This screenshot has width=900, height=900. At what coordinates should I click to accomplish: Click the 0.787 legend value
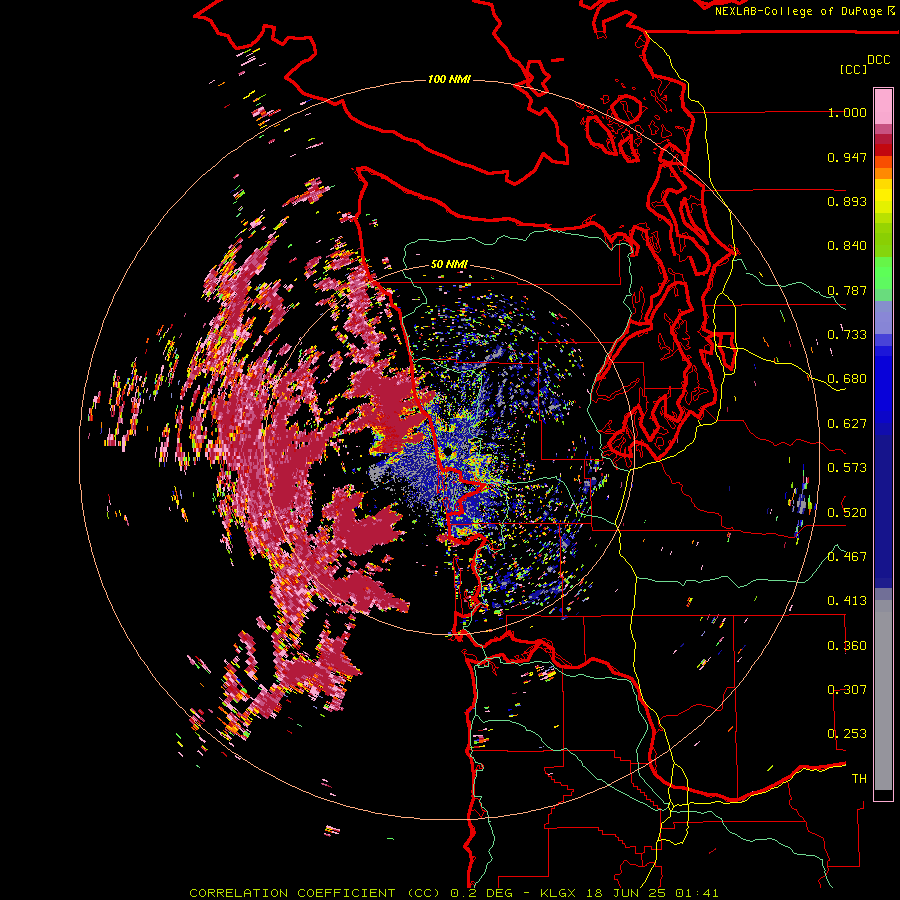(847, 290)
